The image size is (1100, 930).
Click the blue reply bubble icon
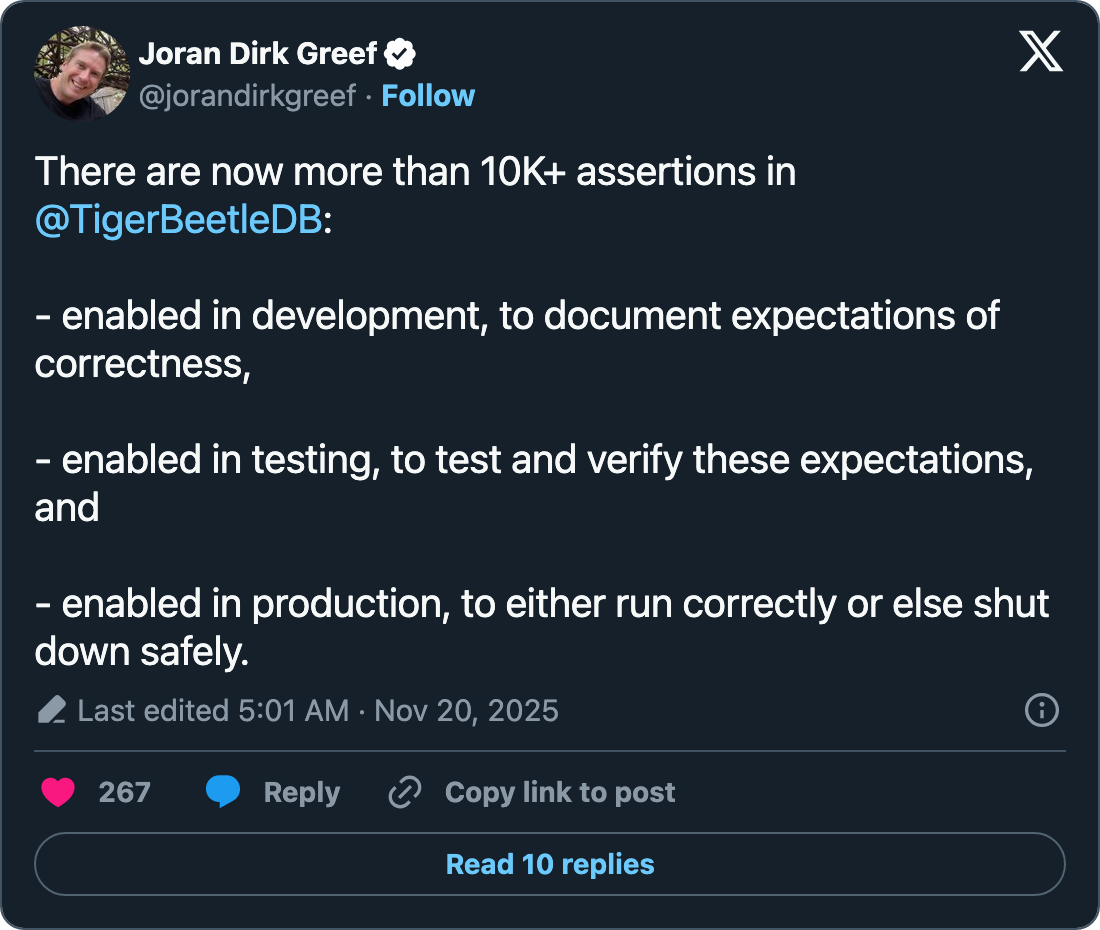click(x=222, y=793)
